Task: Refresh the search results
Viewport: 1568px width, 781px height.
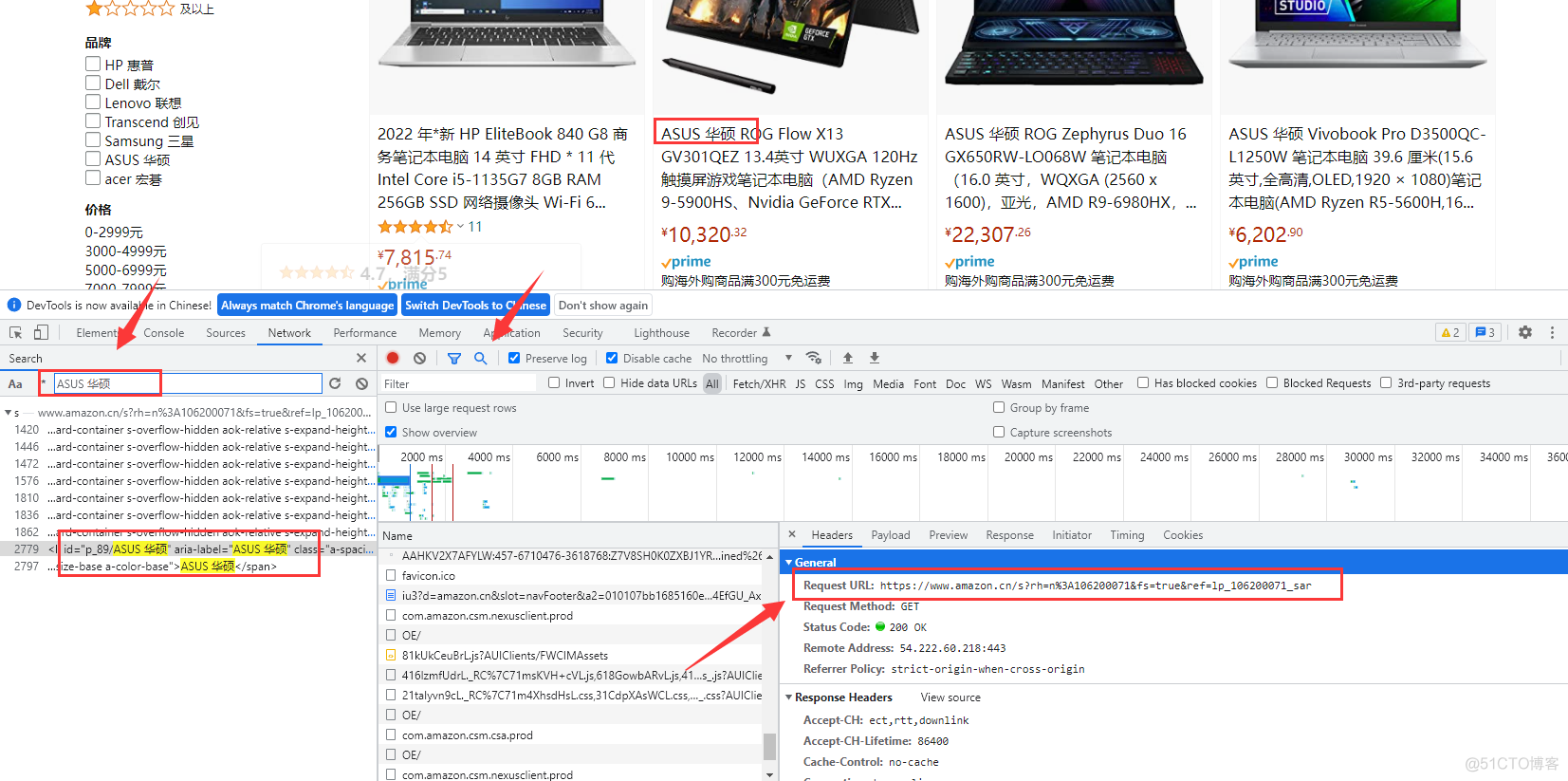Action: pos(335,383)
